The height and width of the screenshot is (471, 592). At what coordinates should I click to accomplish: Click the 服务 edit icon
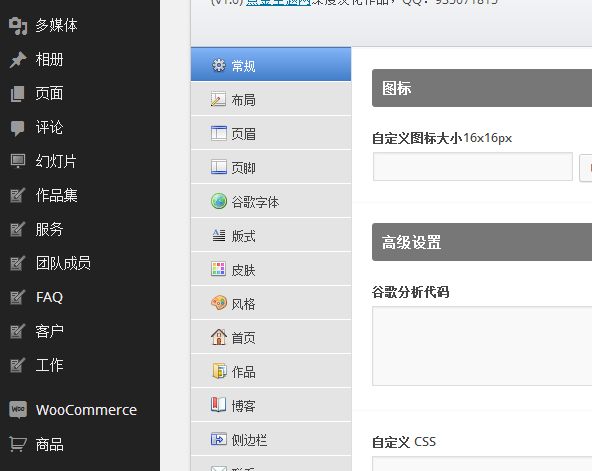point(18,229)
